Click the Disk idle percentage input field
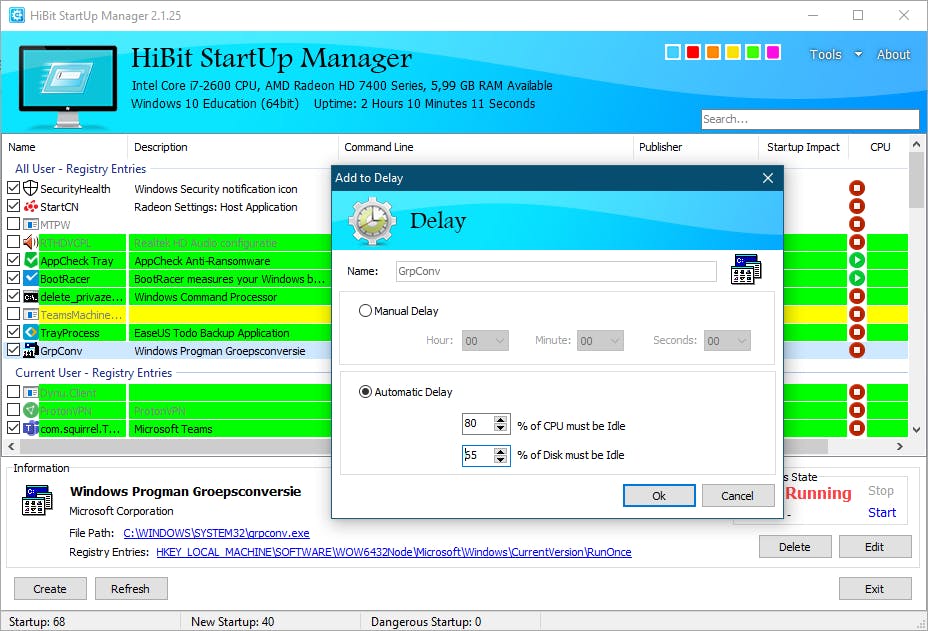This screenshot has width=928, height=631. pyautogui.click(x=478, y=455)
